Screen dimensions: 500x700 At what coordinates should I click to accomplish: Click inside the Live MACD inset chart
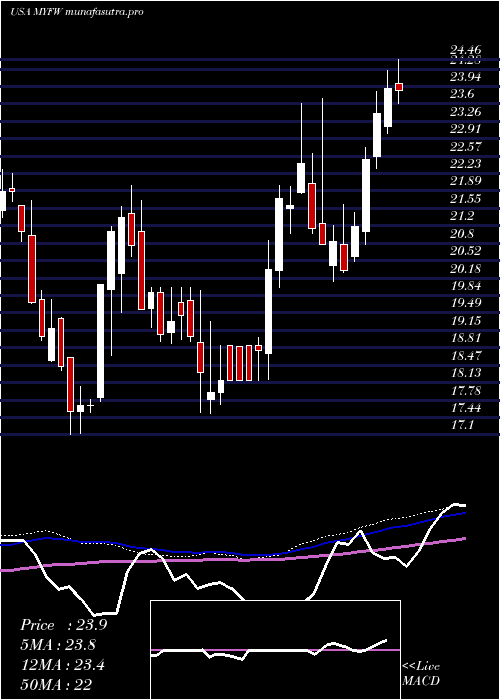click(275, 650)
